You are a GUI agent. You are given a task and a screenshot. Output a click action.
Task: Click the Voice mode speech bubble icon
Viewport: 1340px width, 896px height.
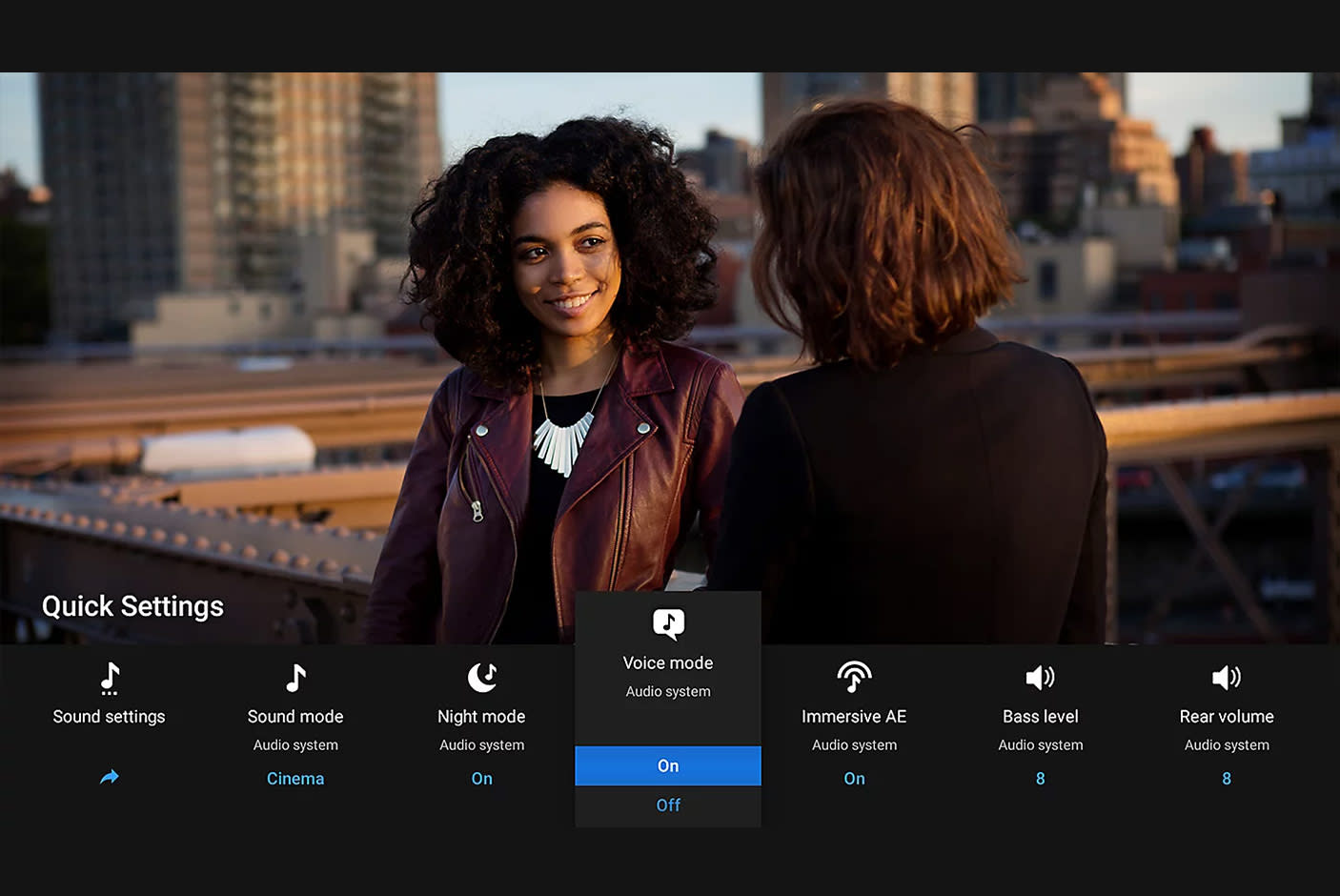(668, 624)
